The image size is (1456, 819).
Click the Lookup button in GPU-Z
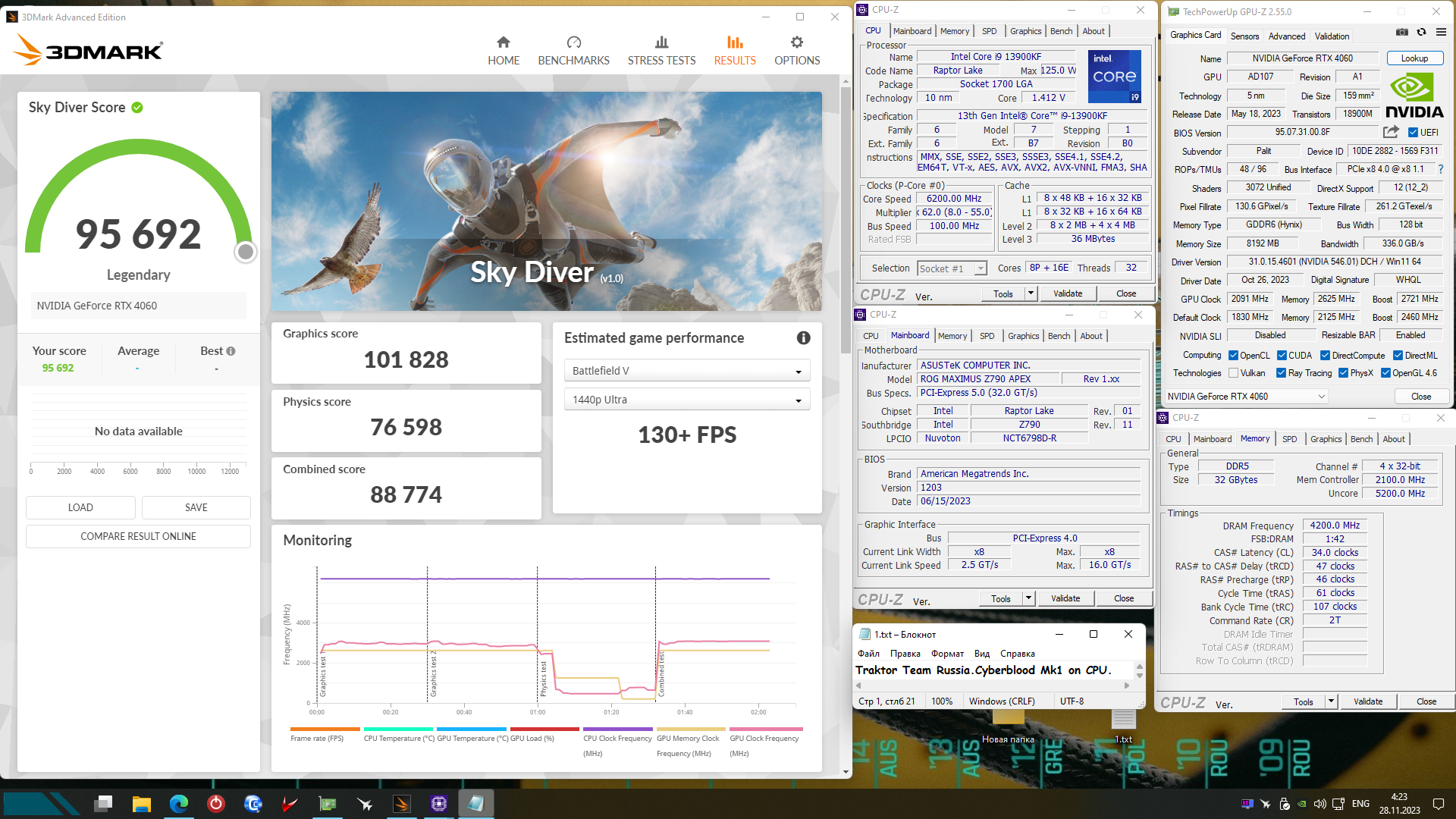(x=1414, y=58)
